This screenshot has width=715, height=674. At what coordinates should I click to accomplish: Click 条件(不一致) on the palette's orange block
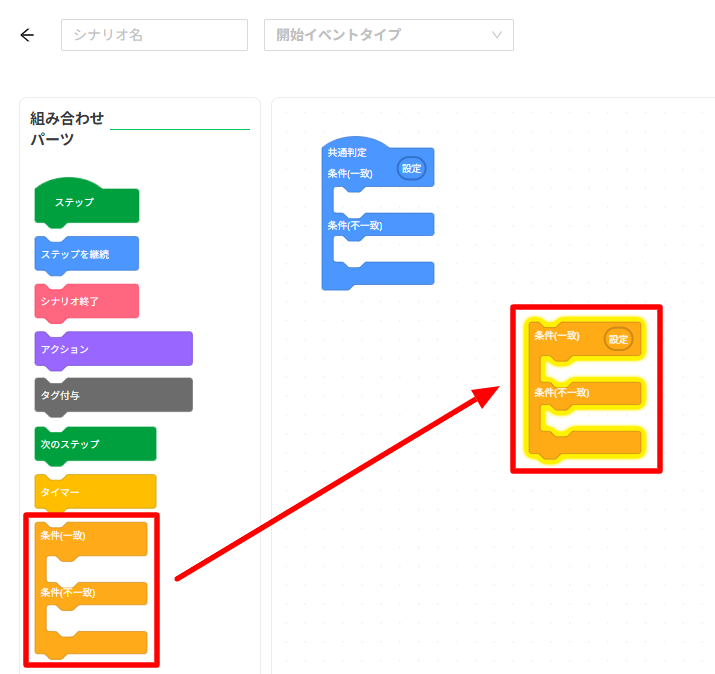tap(68, 593)
